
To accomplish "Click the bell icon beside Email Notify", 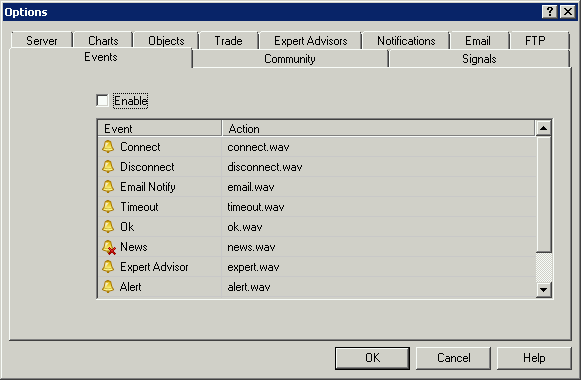I will click(108, 187).
